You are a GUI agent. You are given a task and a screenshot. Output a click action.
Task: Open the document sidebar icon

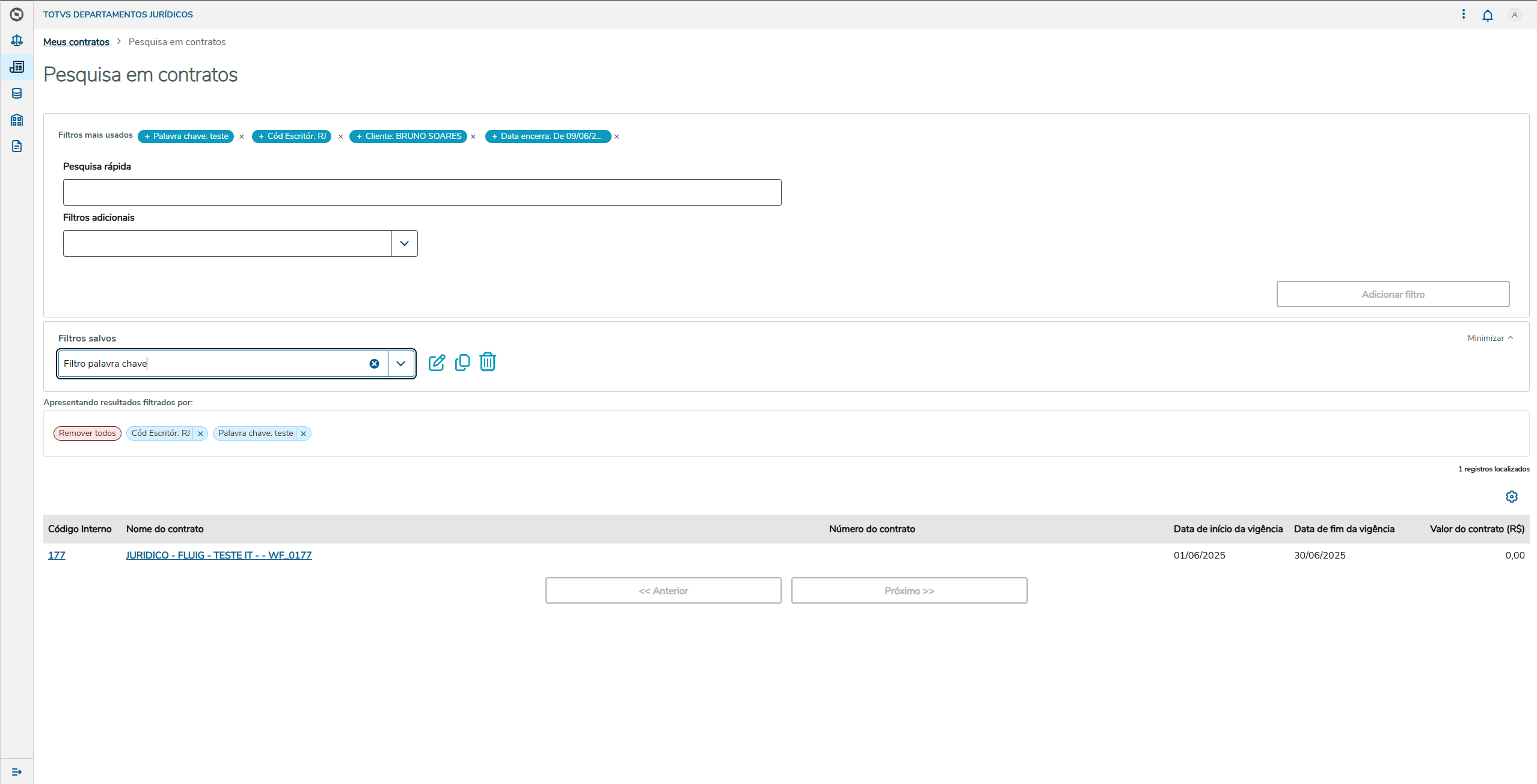coord(17,146)
